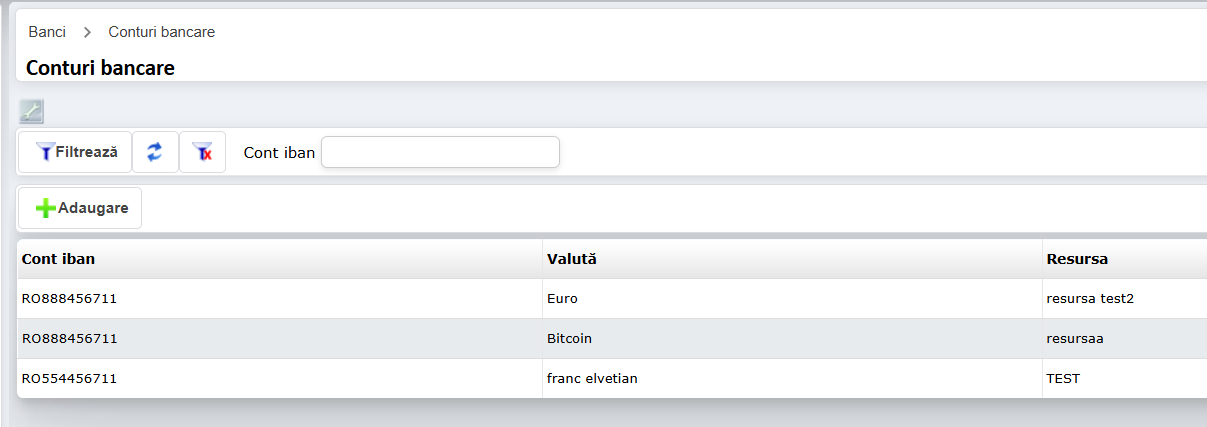Screen dimensions: 1207x427
Task: Click the resursaa resource cell
Action: click(1075, 338)
